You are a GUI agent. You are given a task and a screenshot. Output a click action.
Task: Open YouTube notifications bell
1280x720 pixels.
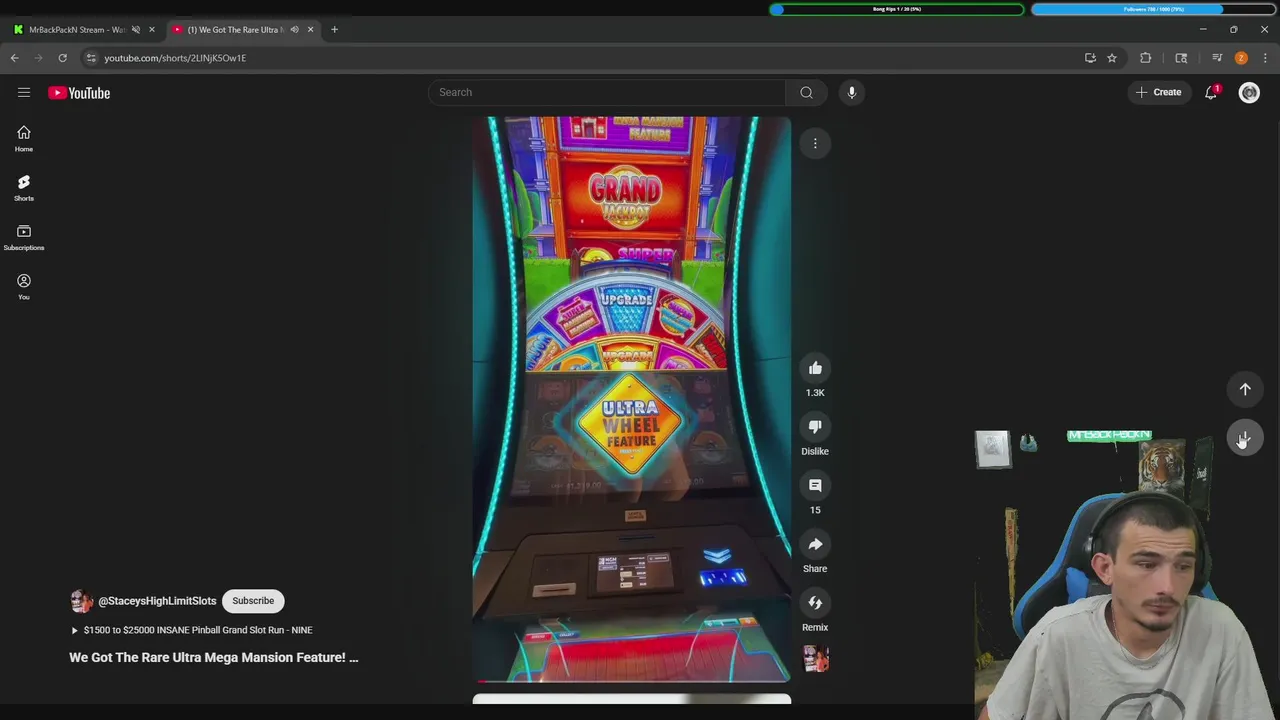tap(1211, 92)
